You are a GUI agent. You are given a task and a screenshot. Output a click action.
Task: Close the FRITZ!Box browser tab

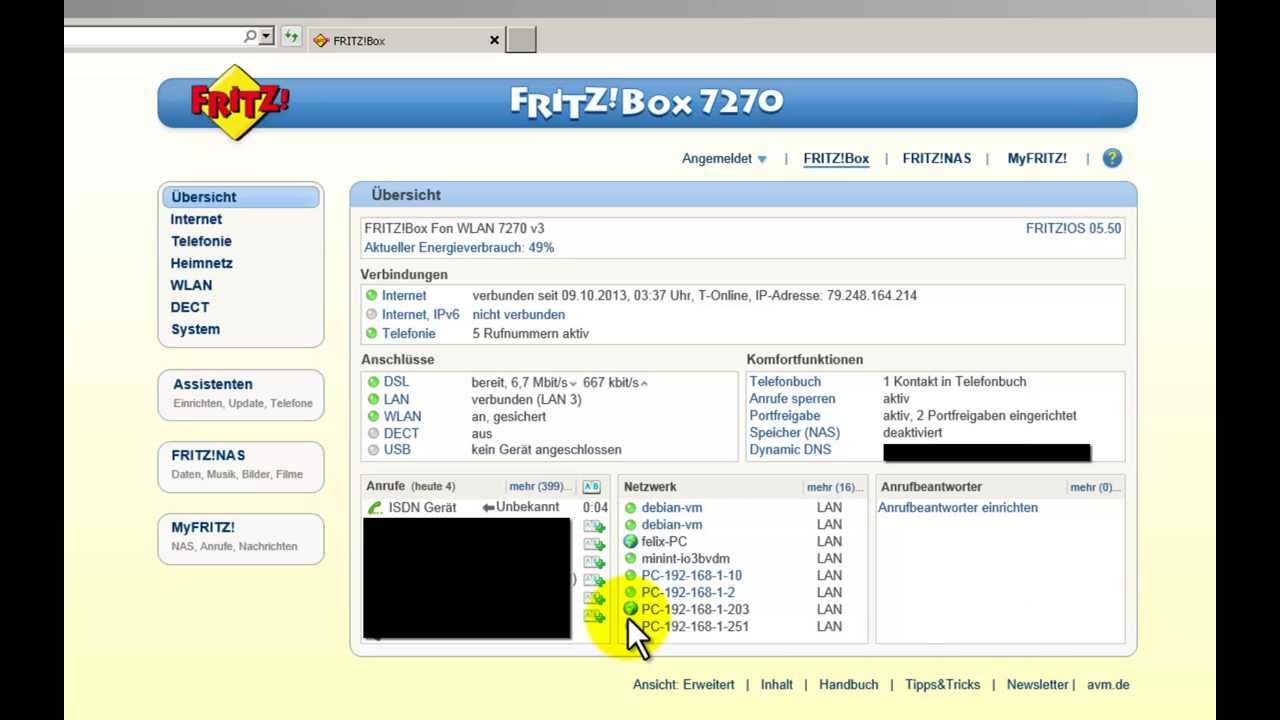click(x=494, y=40)
